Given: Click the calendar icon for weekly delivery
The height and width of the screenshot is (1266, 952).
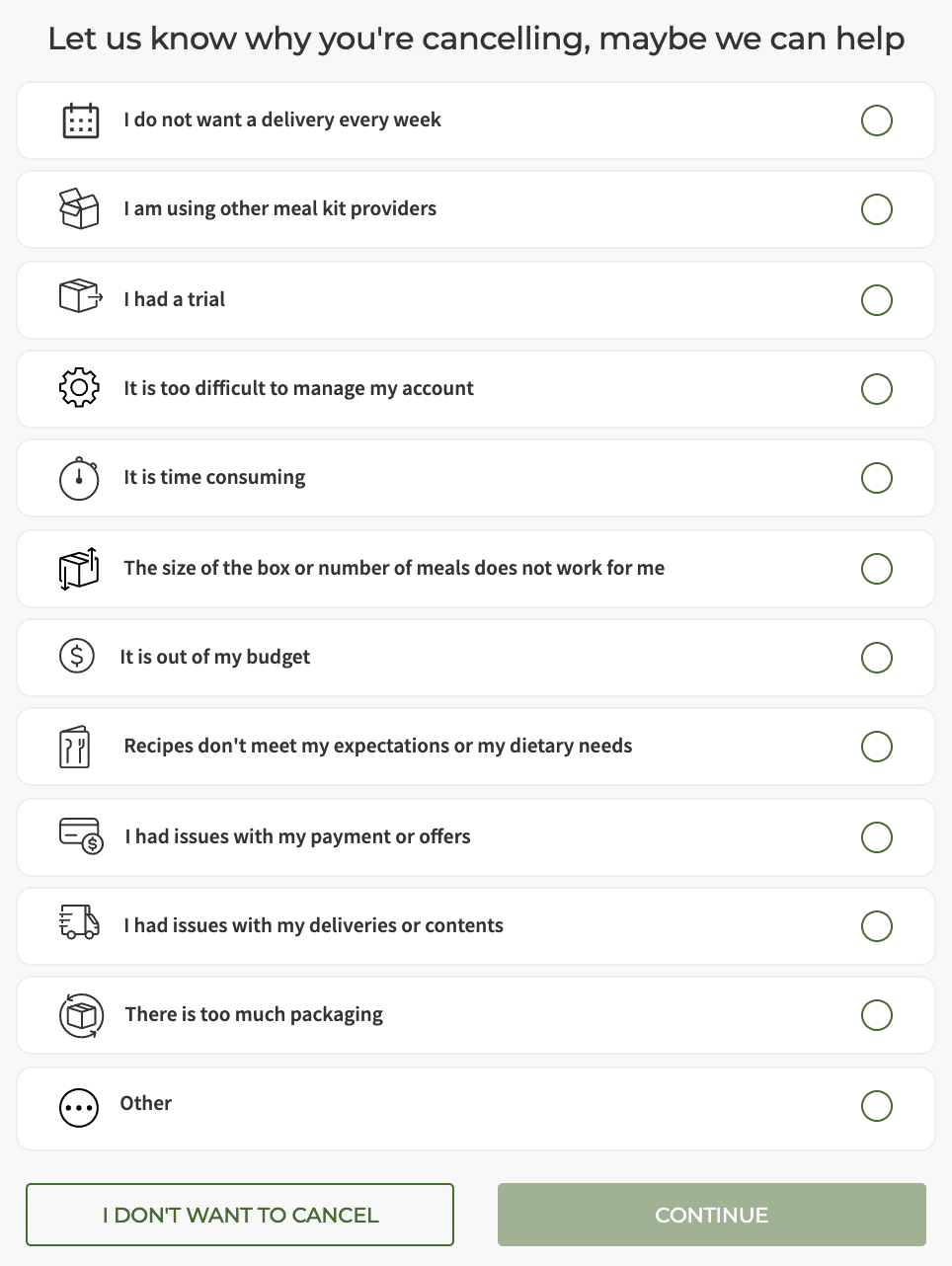Looking at the screenshot, I should click(x=80, y=120).
